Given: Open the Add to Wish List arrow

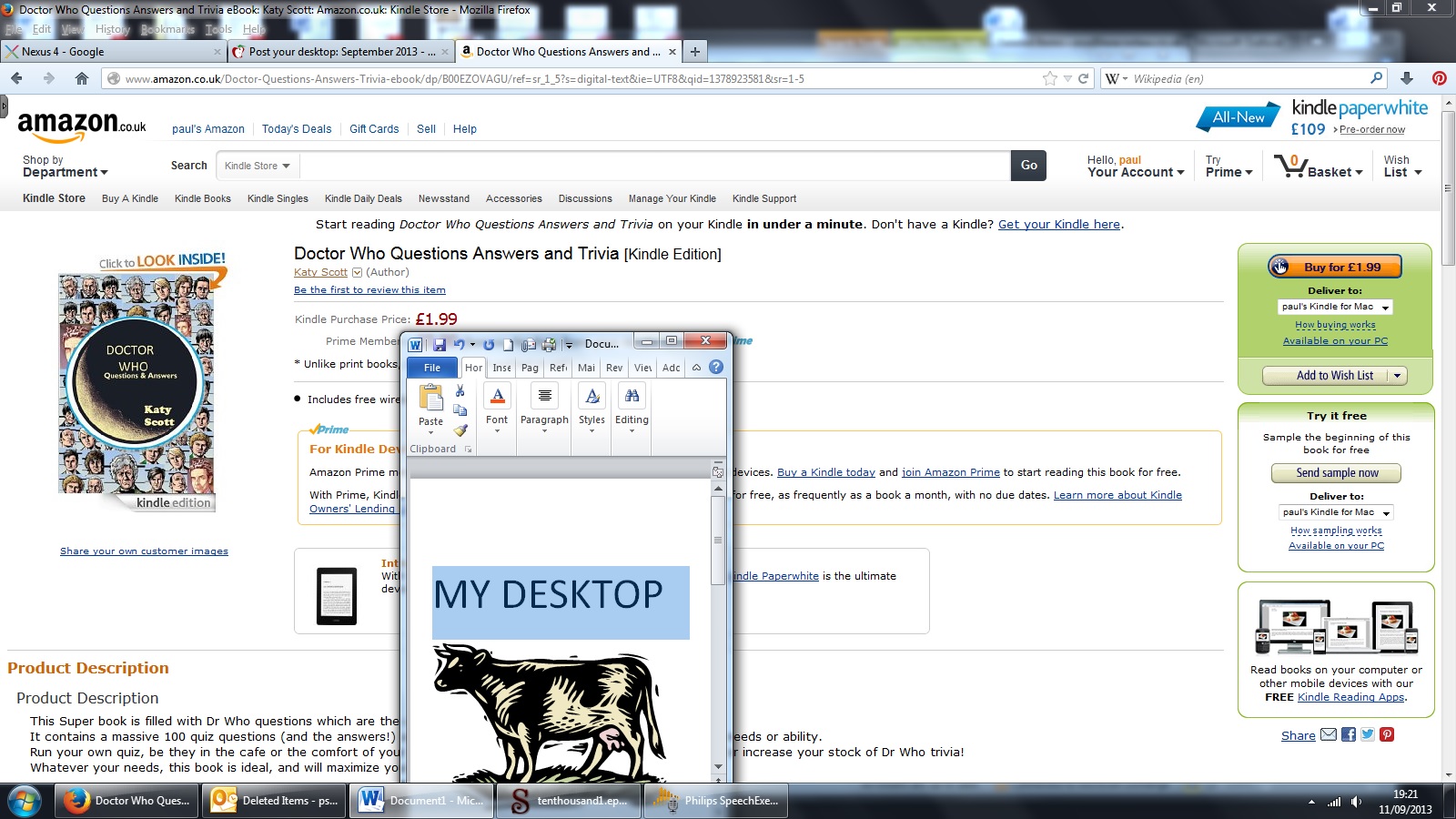Looking at the screenshot, I should point(1398,376).
